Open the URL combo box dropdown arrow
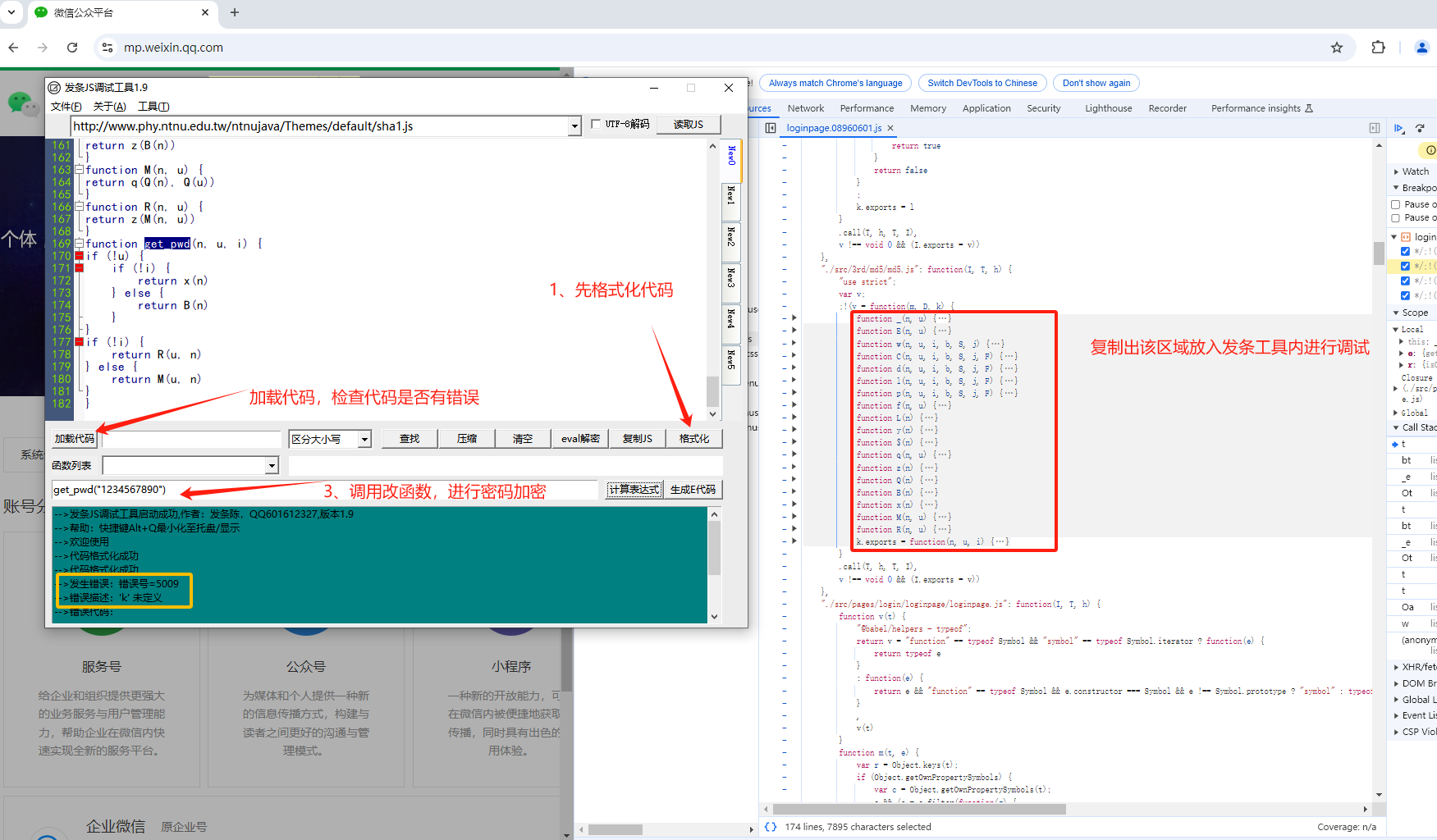The width and height of the screenshot is (1437, 840). point(574,126)
